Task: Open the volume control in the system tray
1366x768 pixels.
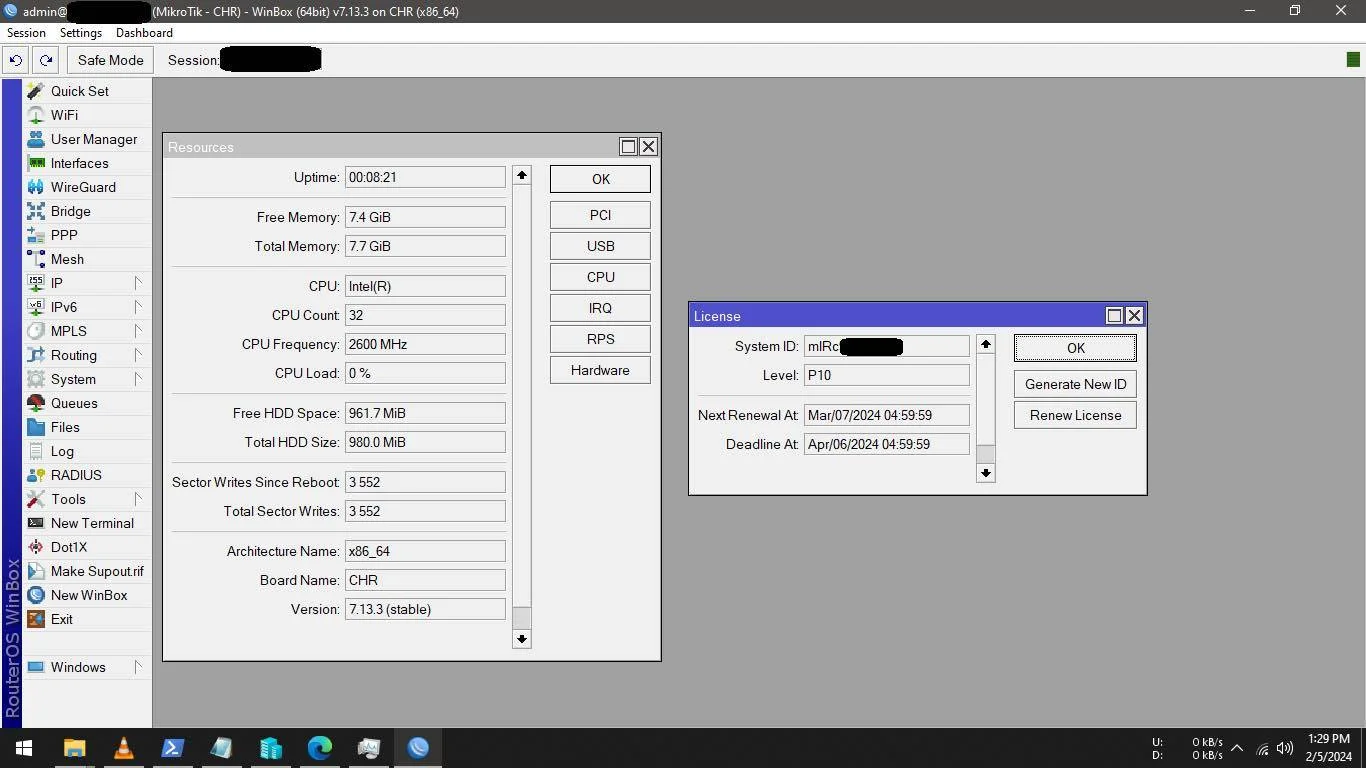Action: (x=1285, y=748)
